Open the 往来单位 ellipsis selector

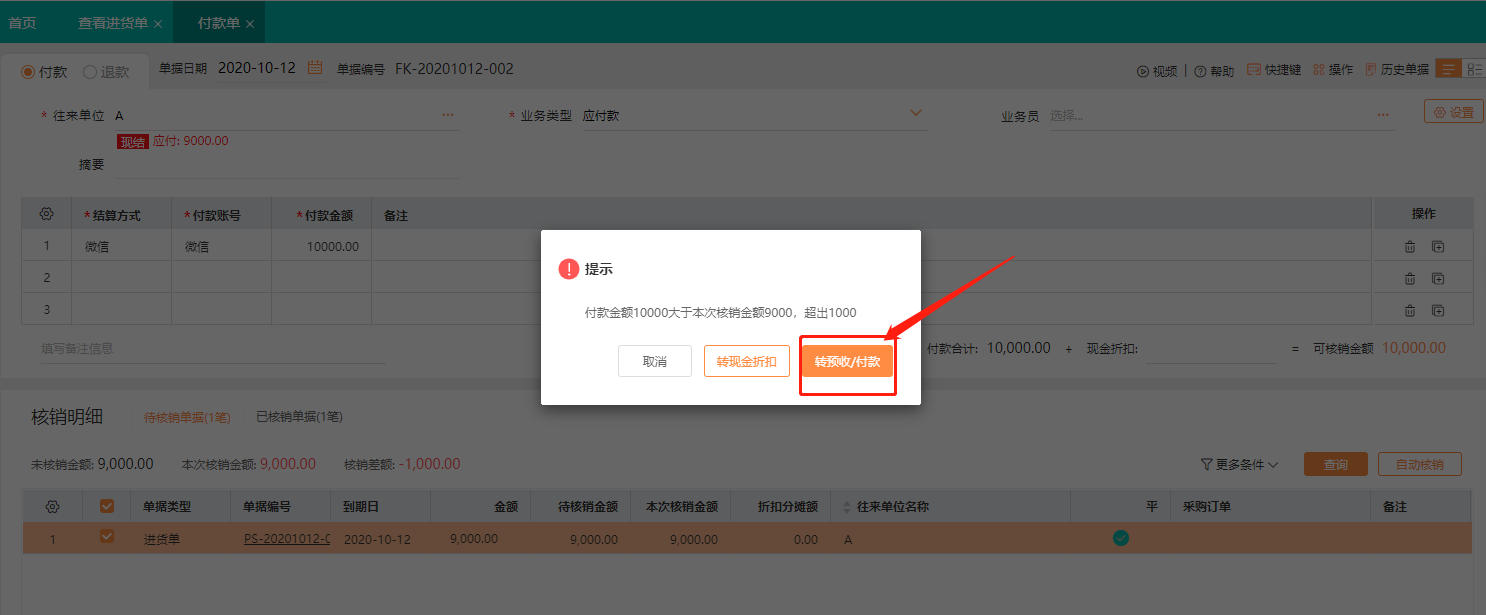point(448,116)
